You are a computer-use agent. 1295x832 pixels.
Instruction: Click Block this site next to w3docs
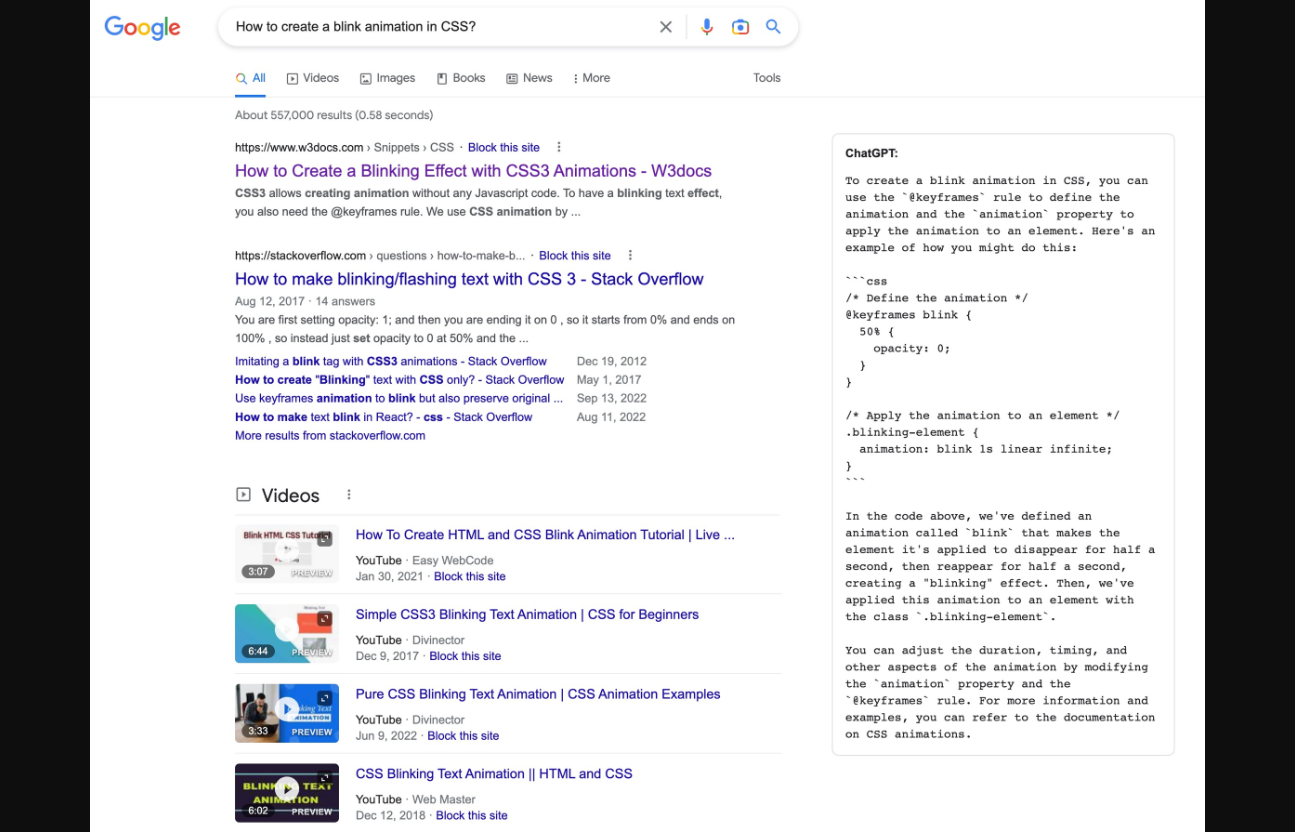(x=503, y=147)
